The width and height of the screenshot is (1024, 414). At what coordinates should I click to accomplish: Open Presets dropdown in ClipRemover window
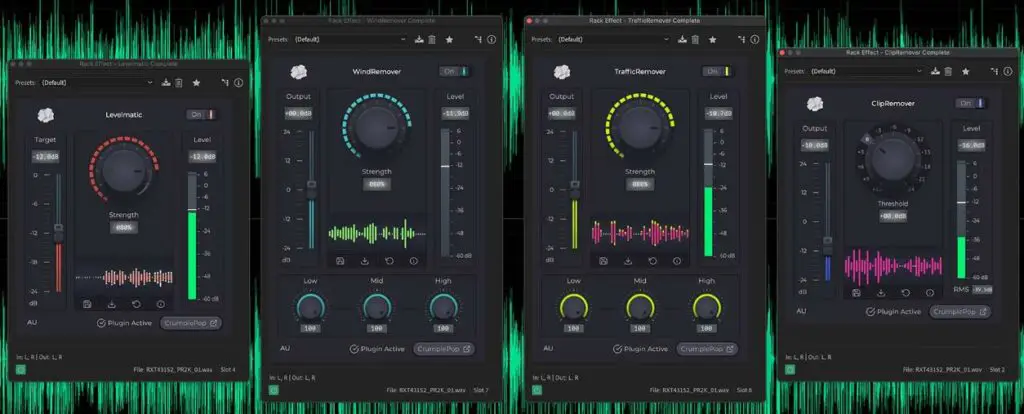866,71
